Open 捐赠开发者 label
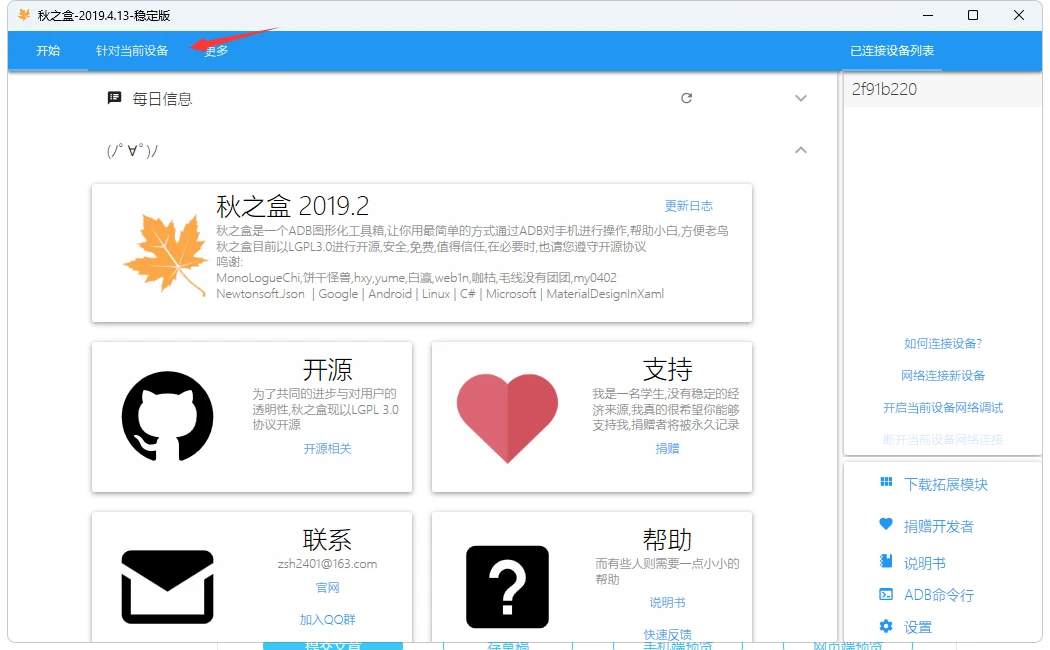 [x=939, y=527]
